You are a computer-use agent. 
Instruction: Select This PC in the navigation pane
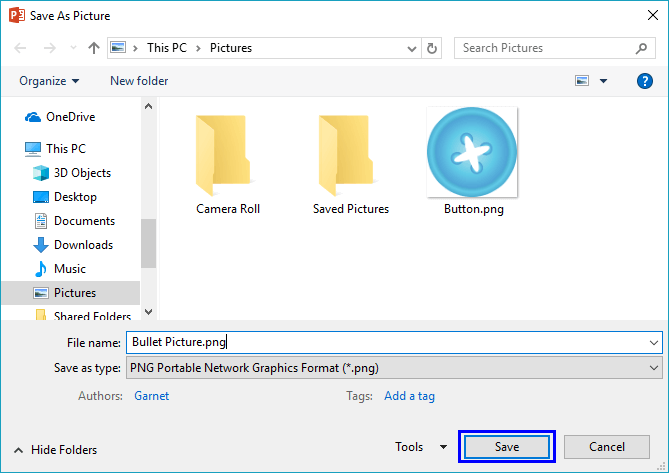tap(55, 148)
